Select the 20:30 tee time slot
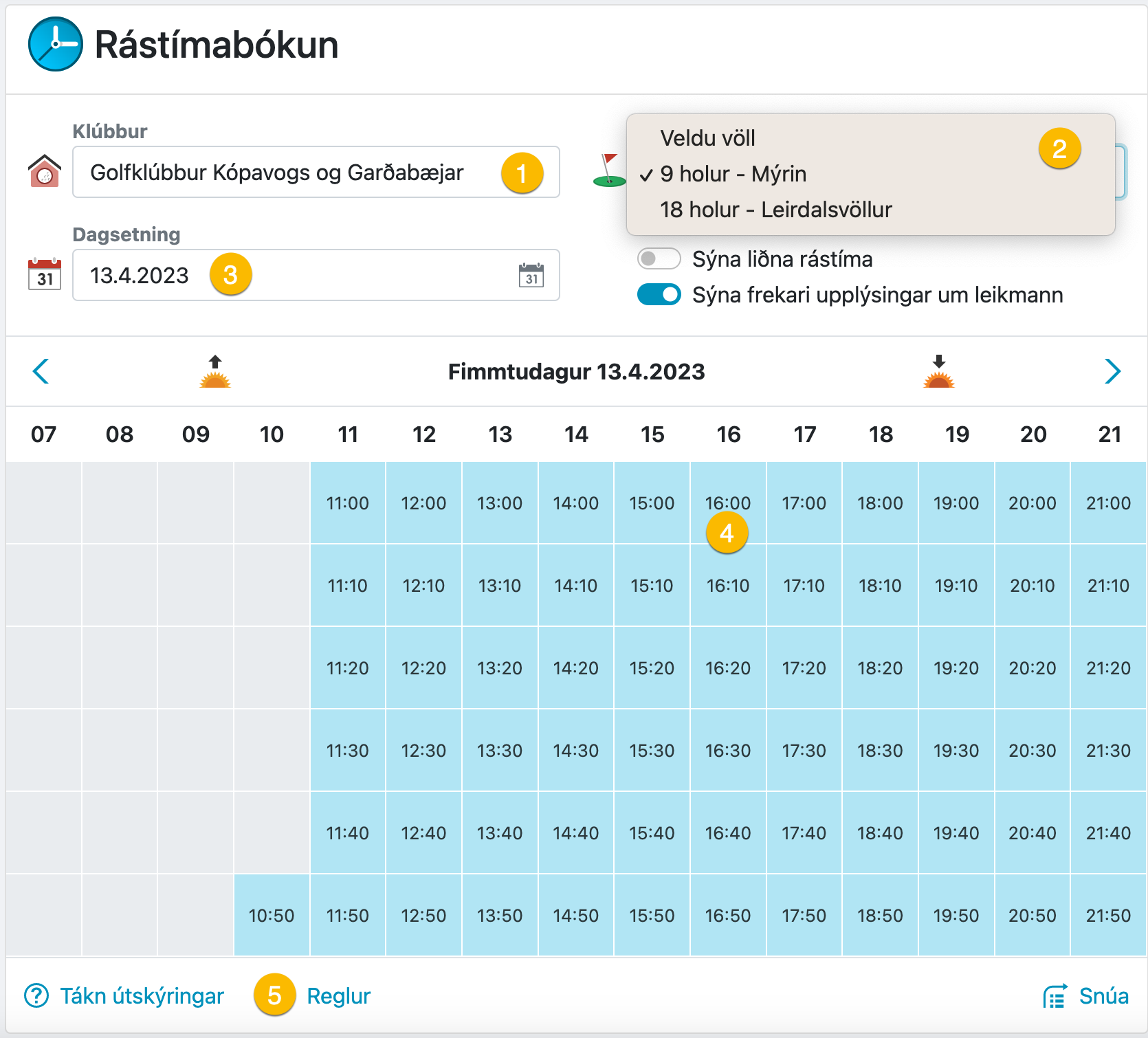This screenshot has height=1038, width=1148. [1033, 751]
